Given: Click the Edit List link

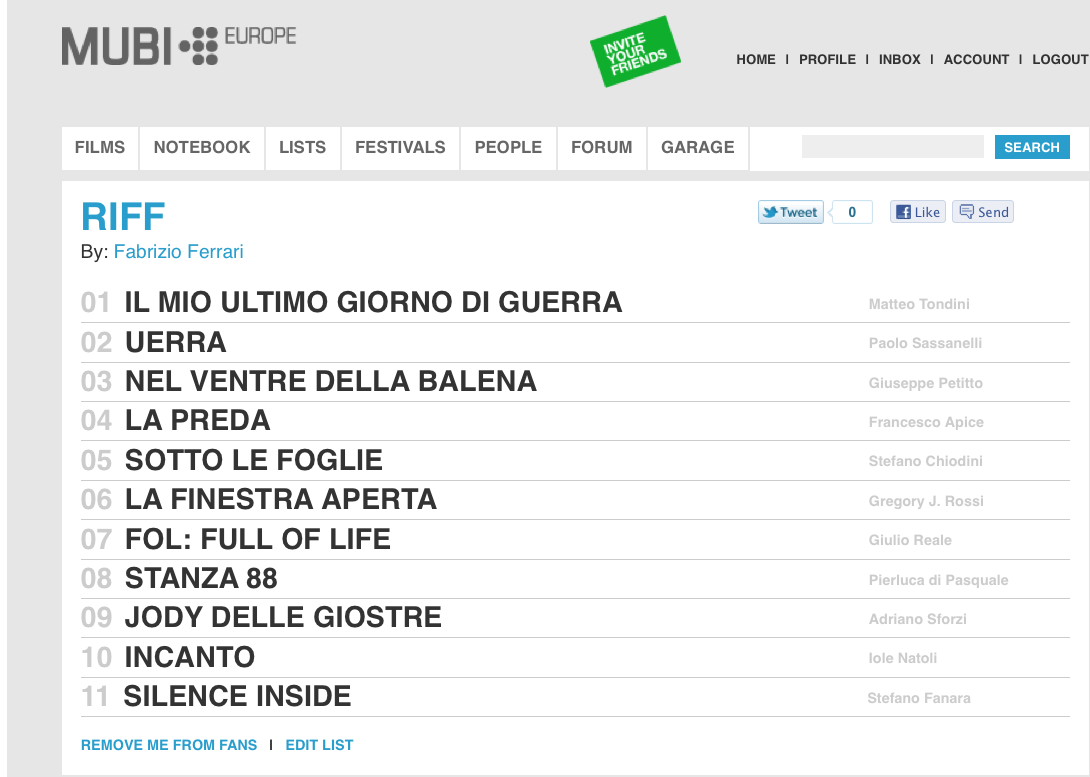Looking at the screenshot, I should coord(319,745).
